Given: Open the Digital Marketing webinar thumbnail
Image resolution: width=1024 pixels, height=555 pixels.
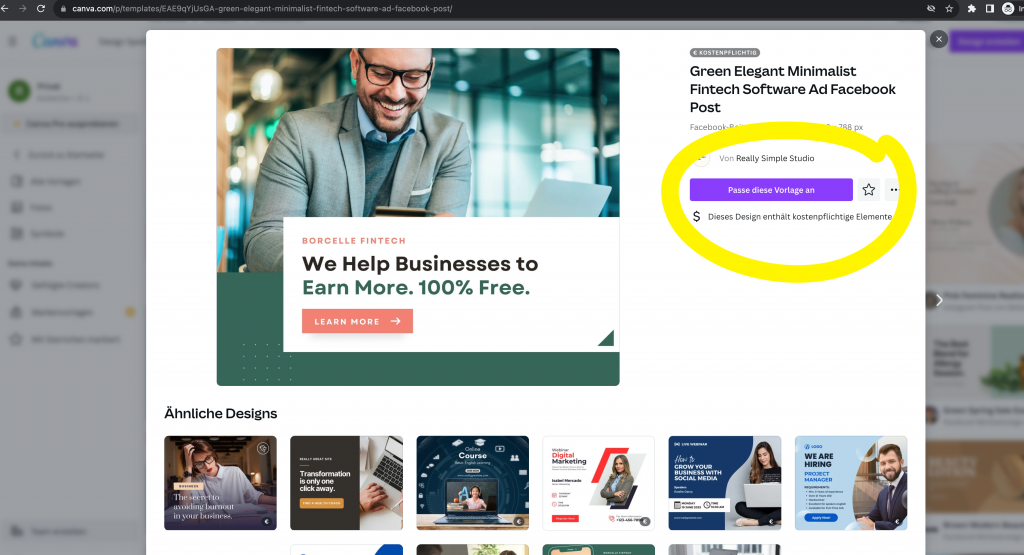Looking at the screenshot, I should pos(598,483).
